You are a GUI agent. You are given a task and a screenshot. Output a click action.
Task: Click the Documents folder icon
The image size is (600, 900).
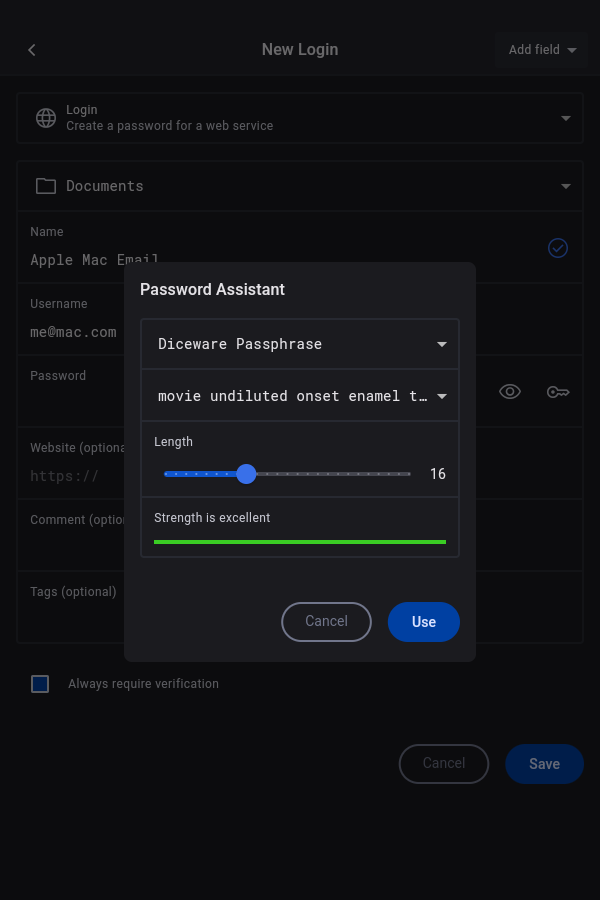tap(46, 186)
